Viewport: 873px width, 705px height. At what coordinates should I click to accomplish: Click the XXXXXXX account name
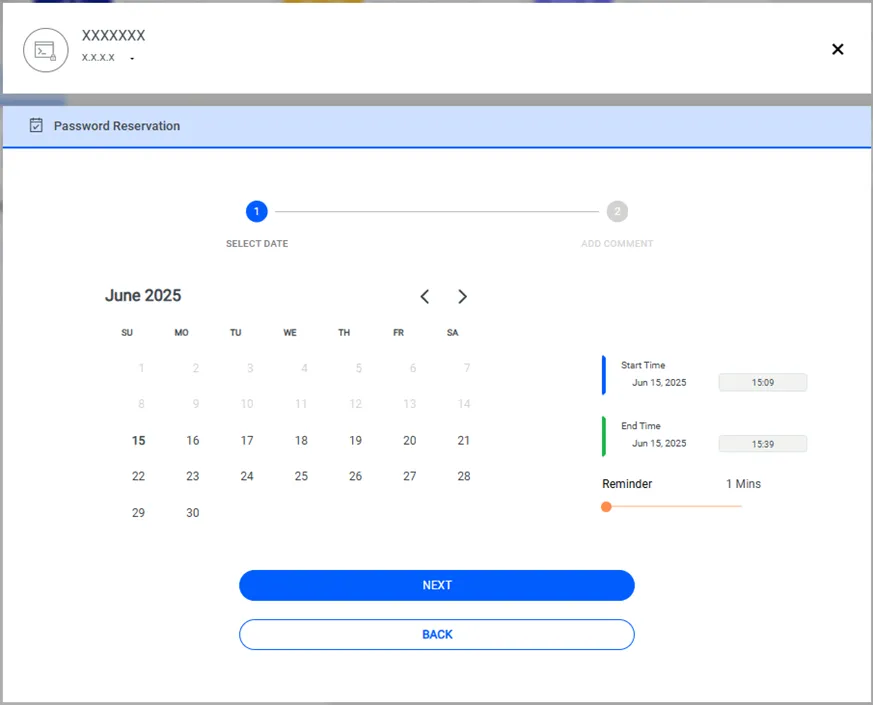(114, 36)
